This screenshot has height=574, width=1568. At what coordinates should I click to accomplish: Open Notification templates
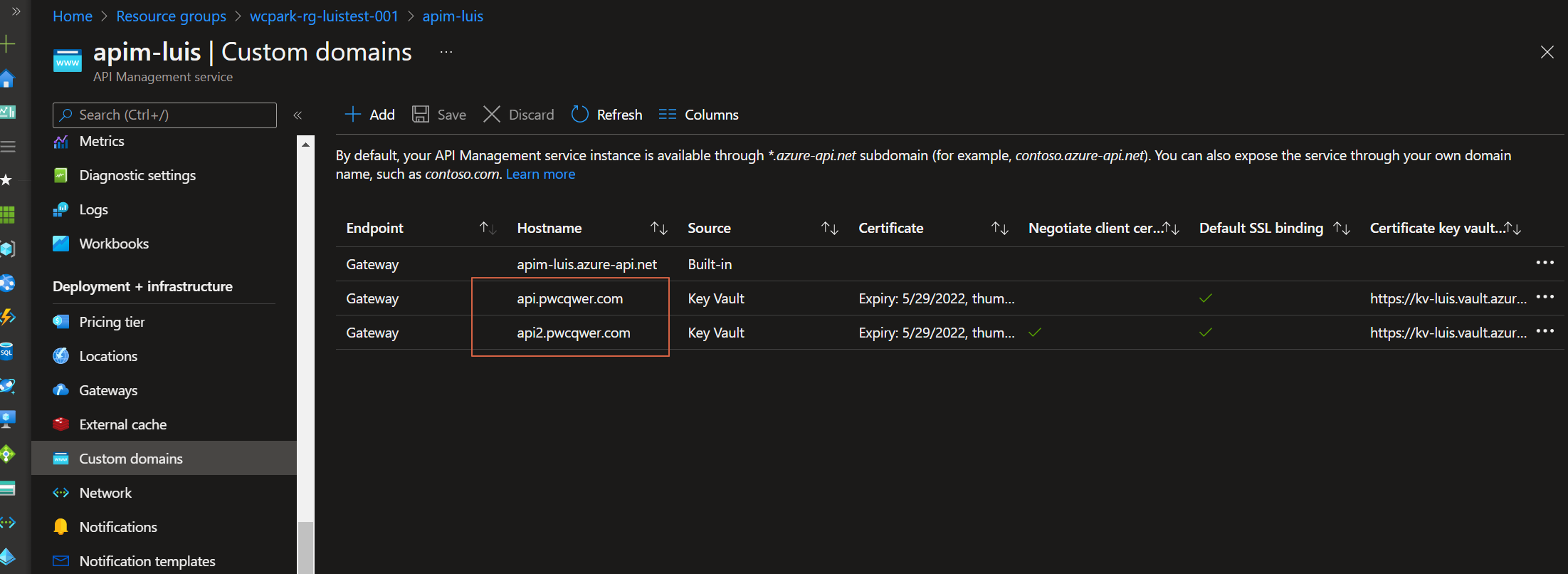pyautogui.click(x=147, y=561)
